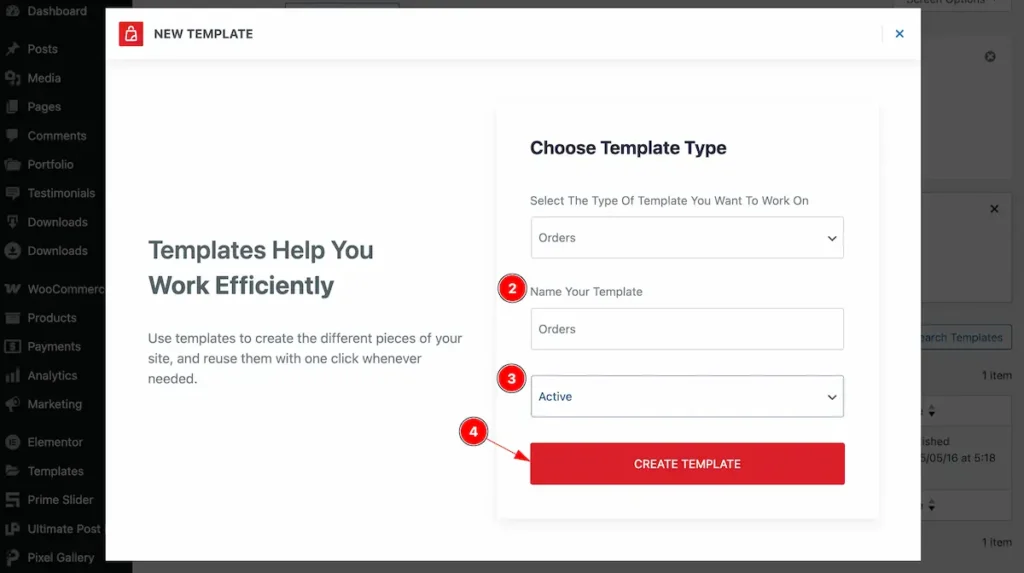Open Prime Slider from the sidebar
The image size is (1024, 573).
coord(60,500)
